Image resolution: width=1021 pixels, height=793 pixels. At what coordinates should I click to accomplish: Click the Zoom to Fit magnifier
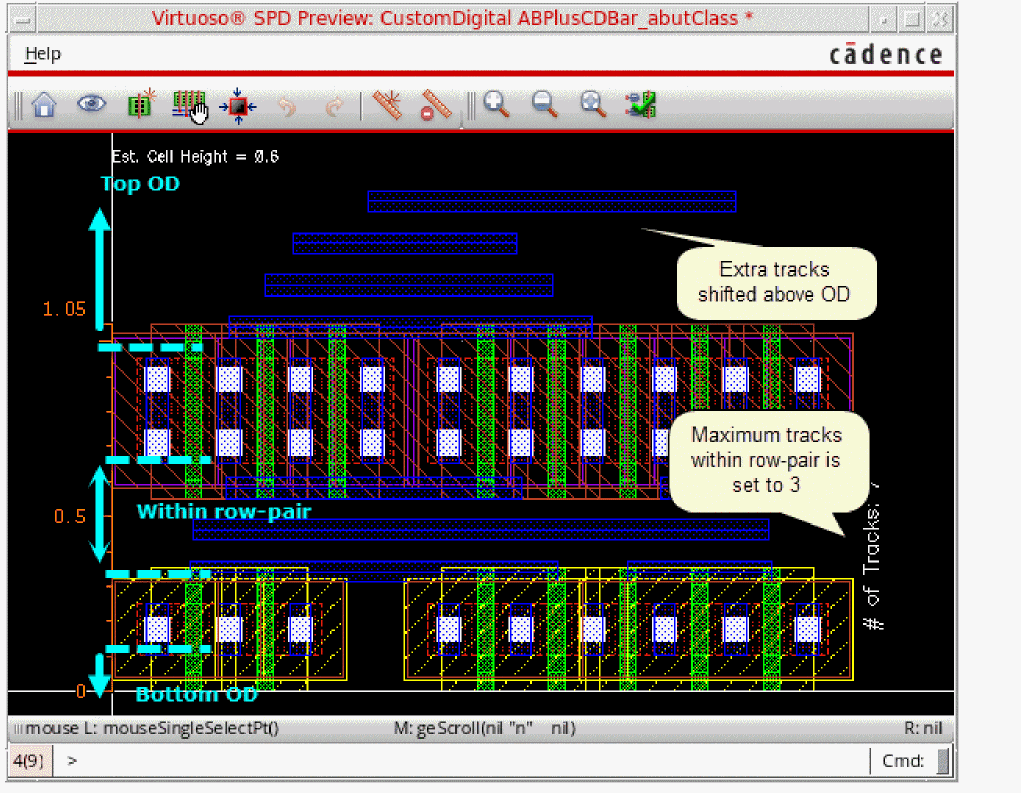coord(593,104)
